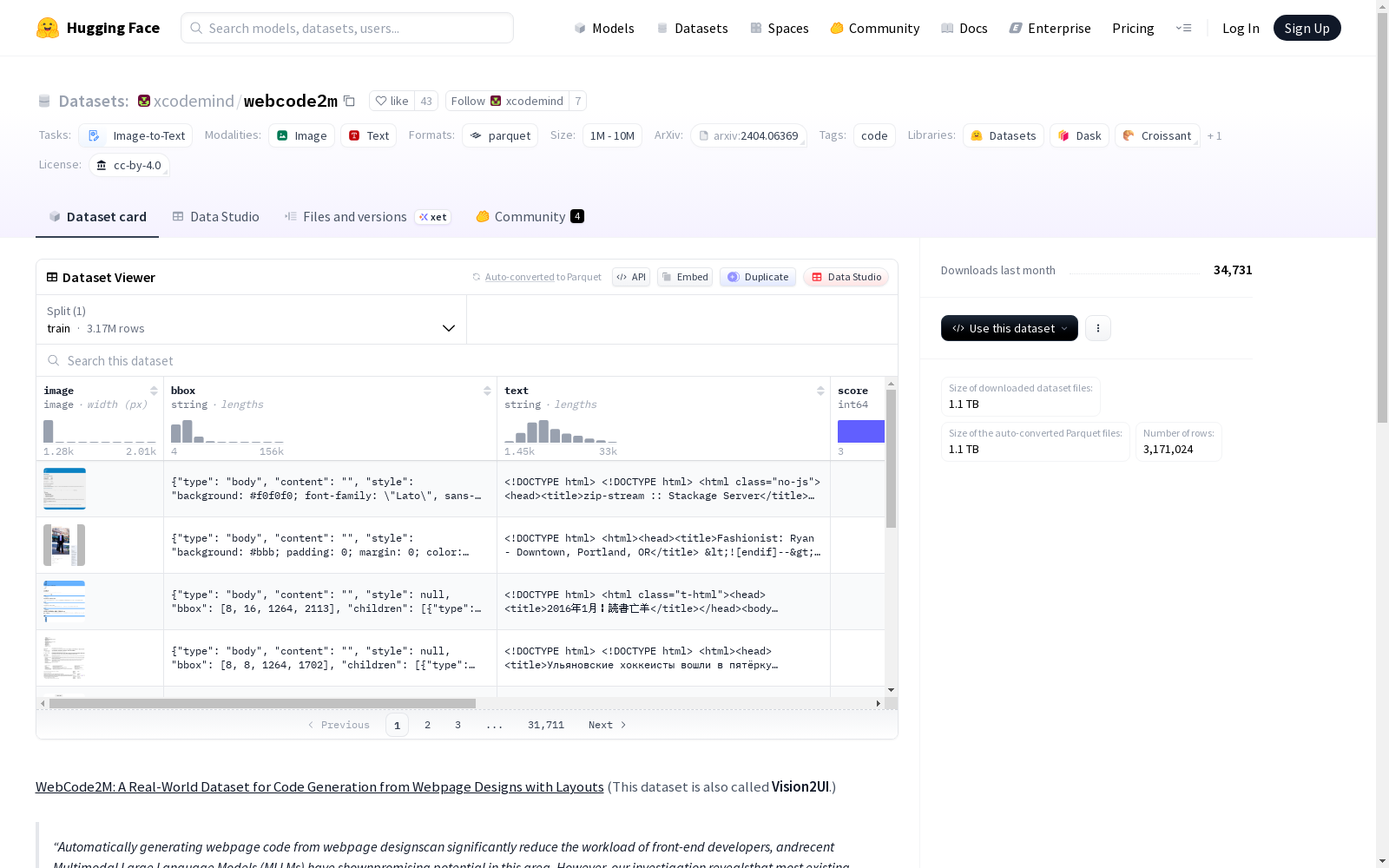1389x868 pixels.
Task: Click the Dask library tag
Action: click(1079, 135)
